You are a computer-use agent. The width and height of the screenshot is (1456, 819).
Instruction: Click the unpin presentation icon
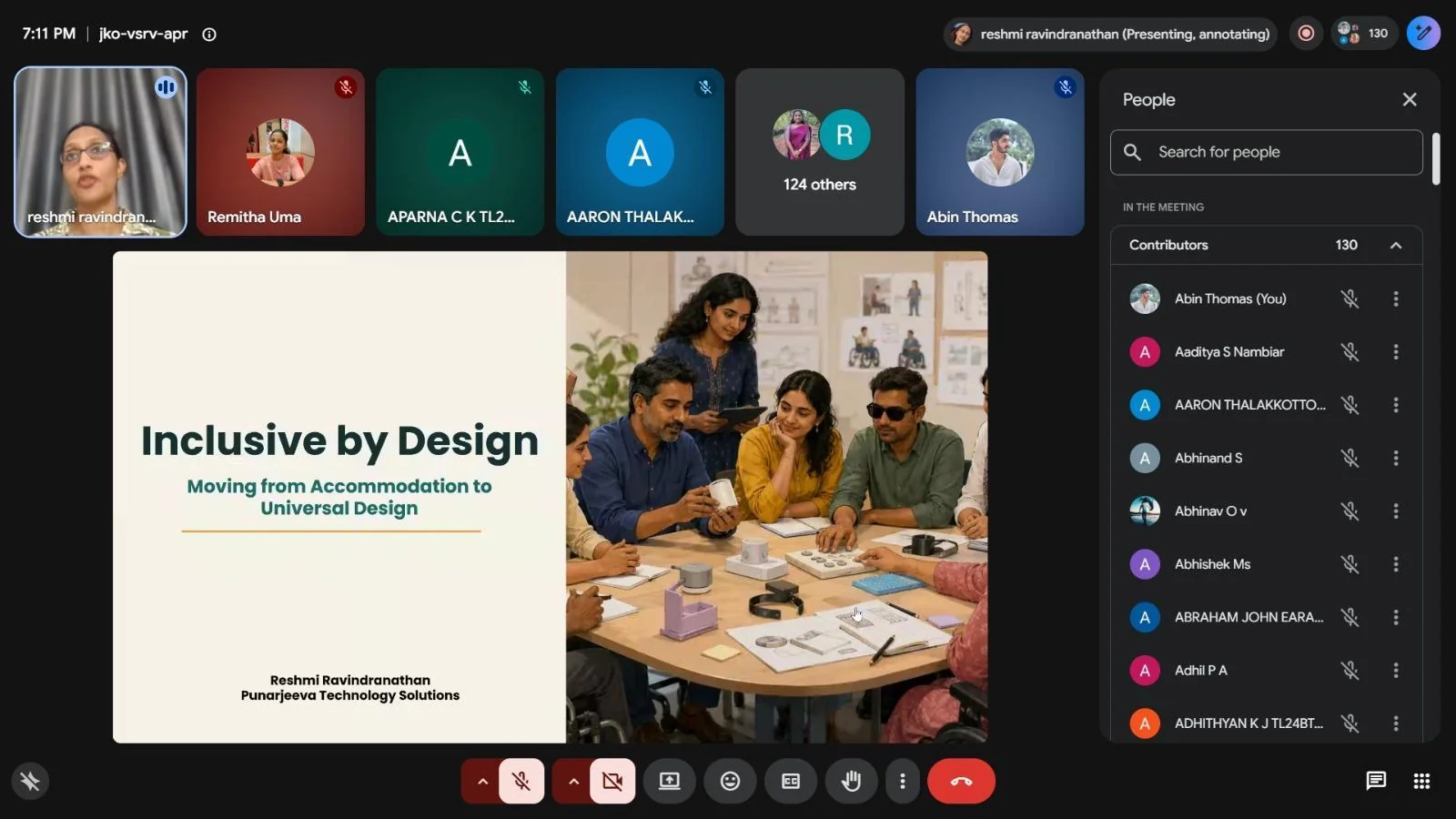click(x=30, y=781)
